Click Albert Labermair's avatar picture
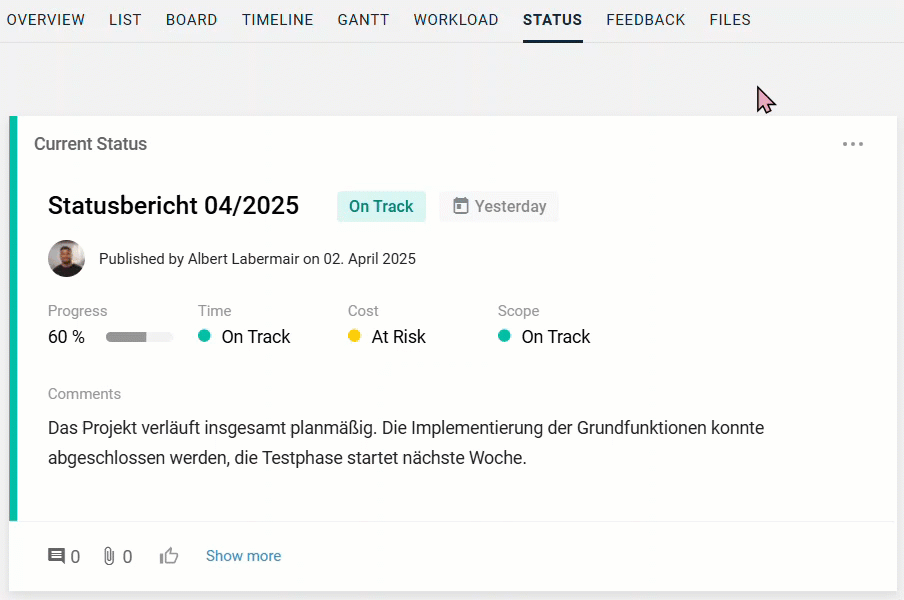Viewport: 904px width, 600px height. pyautogui.click(x=66, y=259)
